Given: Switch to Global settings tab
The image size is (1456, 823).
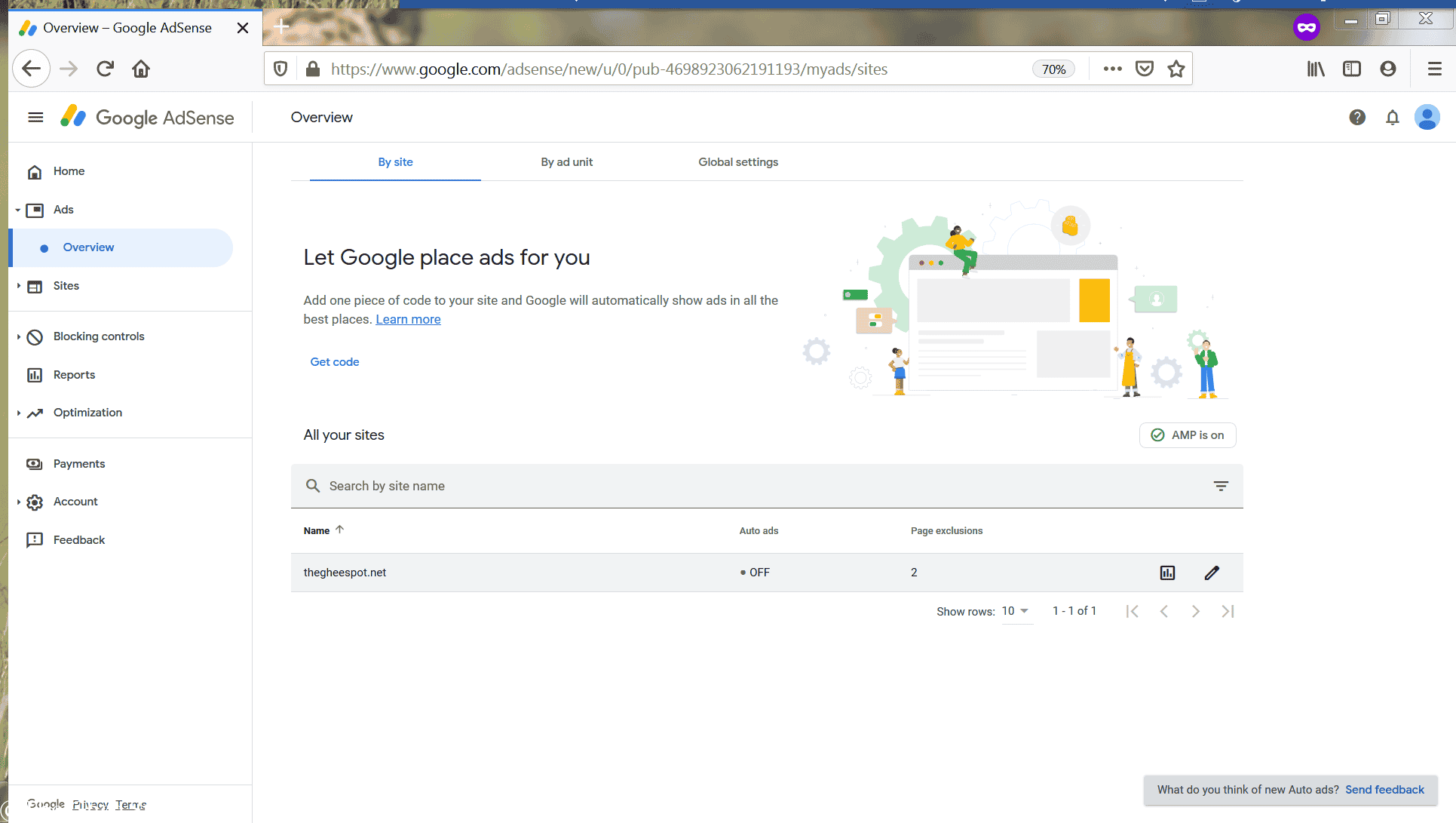Looking at the screenshot, I should coord(738,162).
